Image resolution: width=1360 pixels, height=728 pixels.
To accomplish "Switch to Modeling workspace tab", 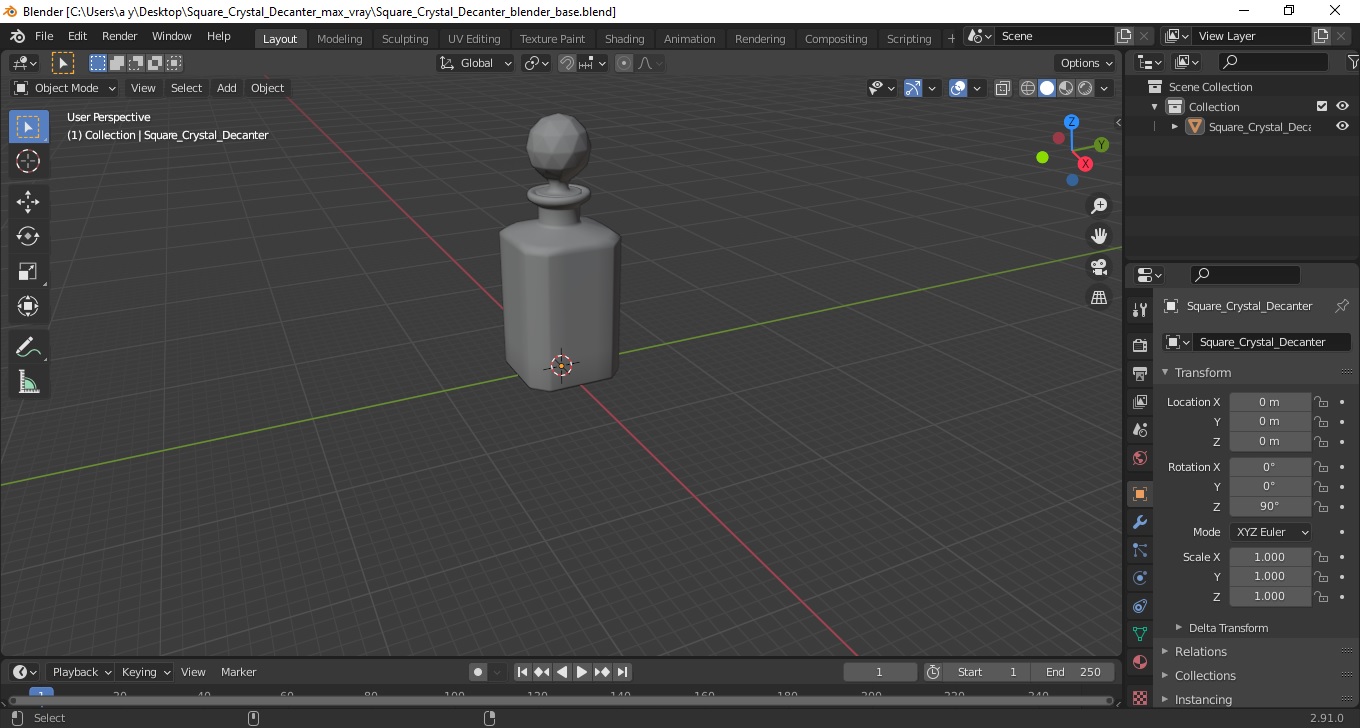I will click(x=339, y=39).
